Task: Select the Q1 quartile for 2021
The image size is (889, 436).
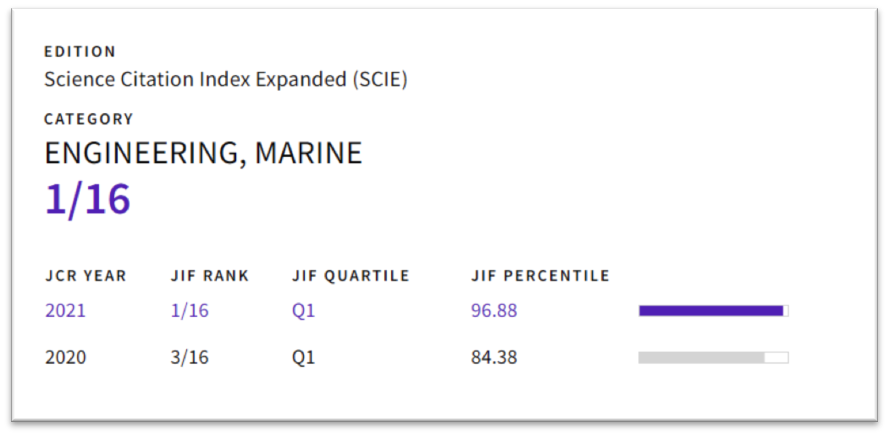Action: pyautogui.click(x=303, y=310)
